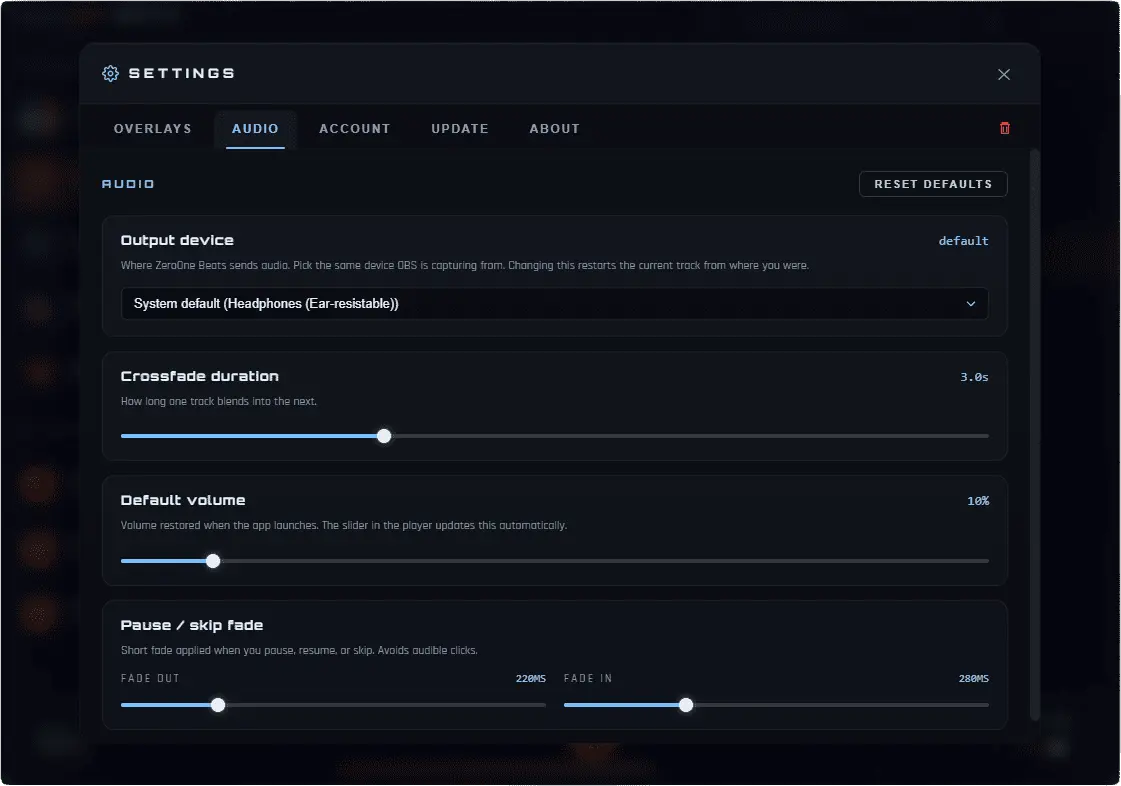Open the Output device dropdown

click(555, 303)
